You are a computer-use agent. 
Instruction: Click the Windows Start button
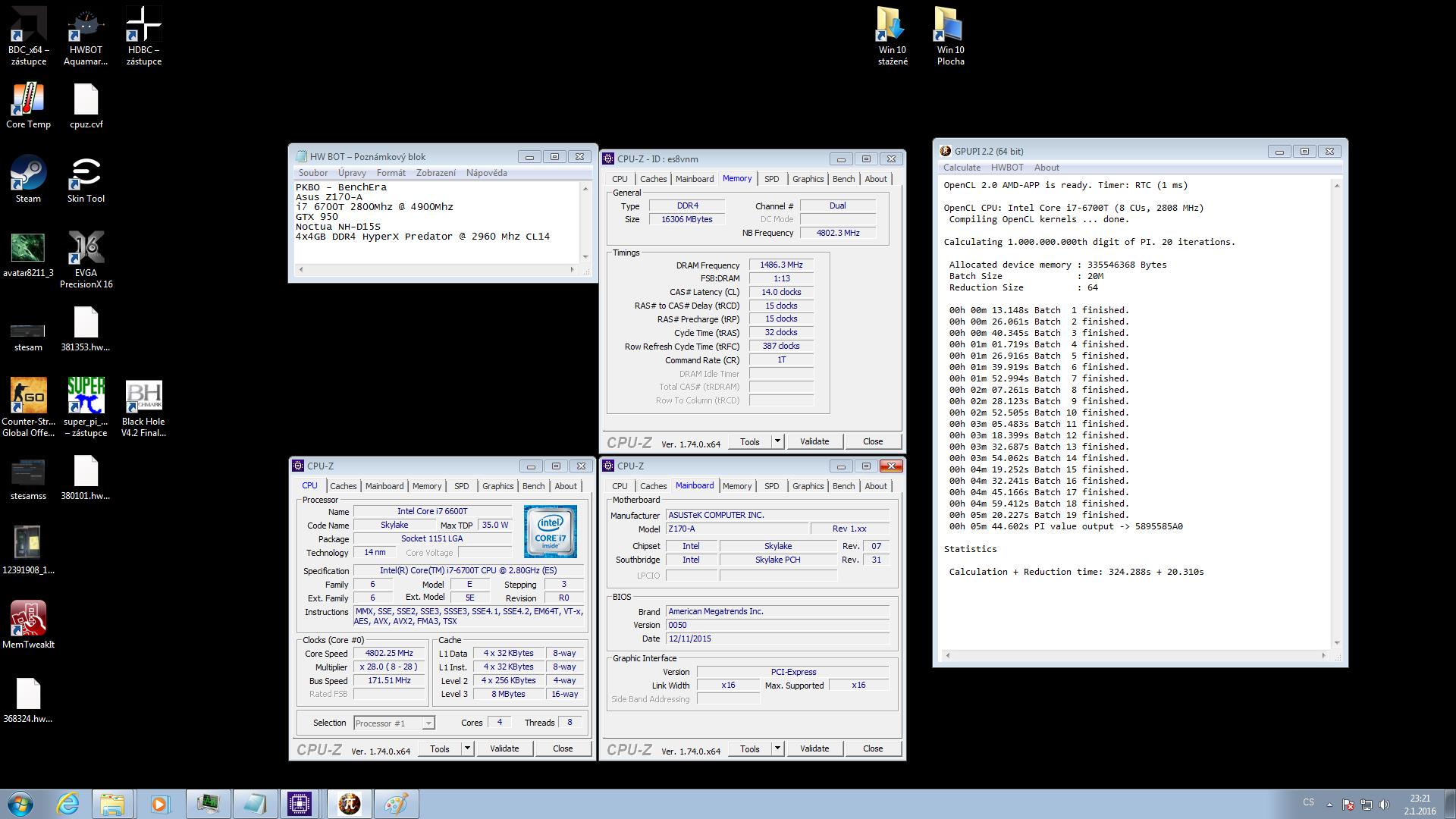pyautogui.click(x=20, y=804)
